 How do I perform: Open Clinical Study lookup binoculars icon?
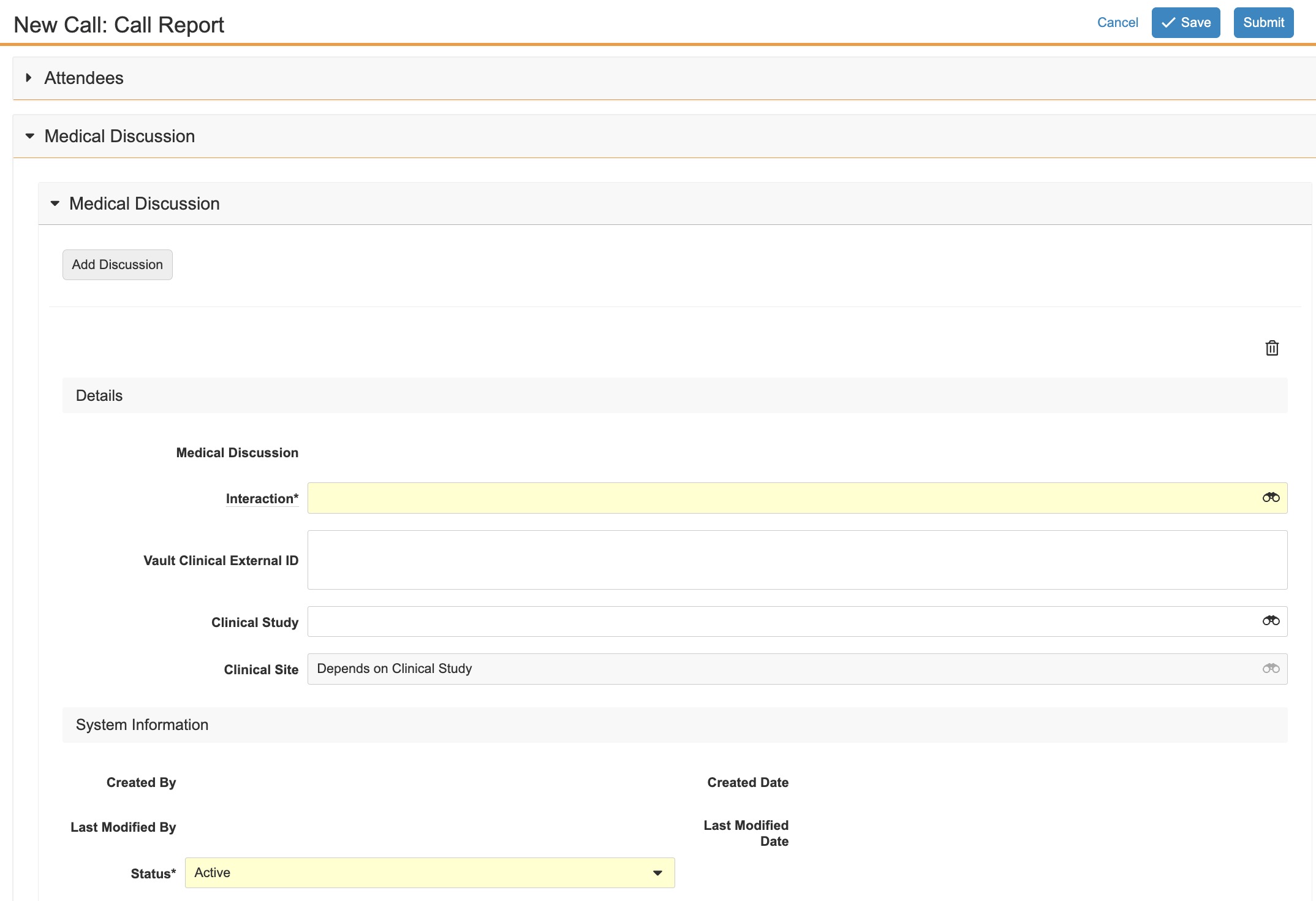point(1271,621)
